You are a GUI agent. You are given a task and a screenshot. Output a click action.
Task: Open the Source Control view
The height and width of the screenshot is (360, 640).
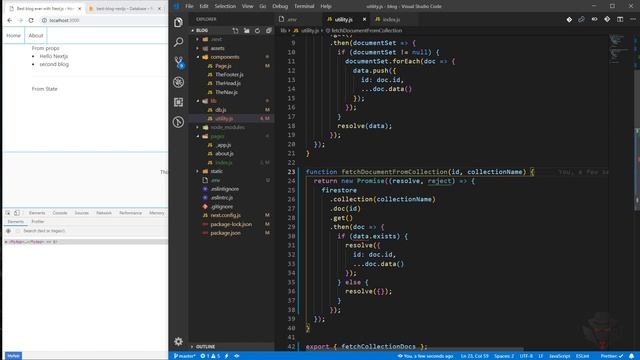click(x=178, y=62)
